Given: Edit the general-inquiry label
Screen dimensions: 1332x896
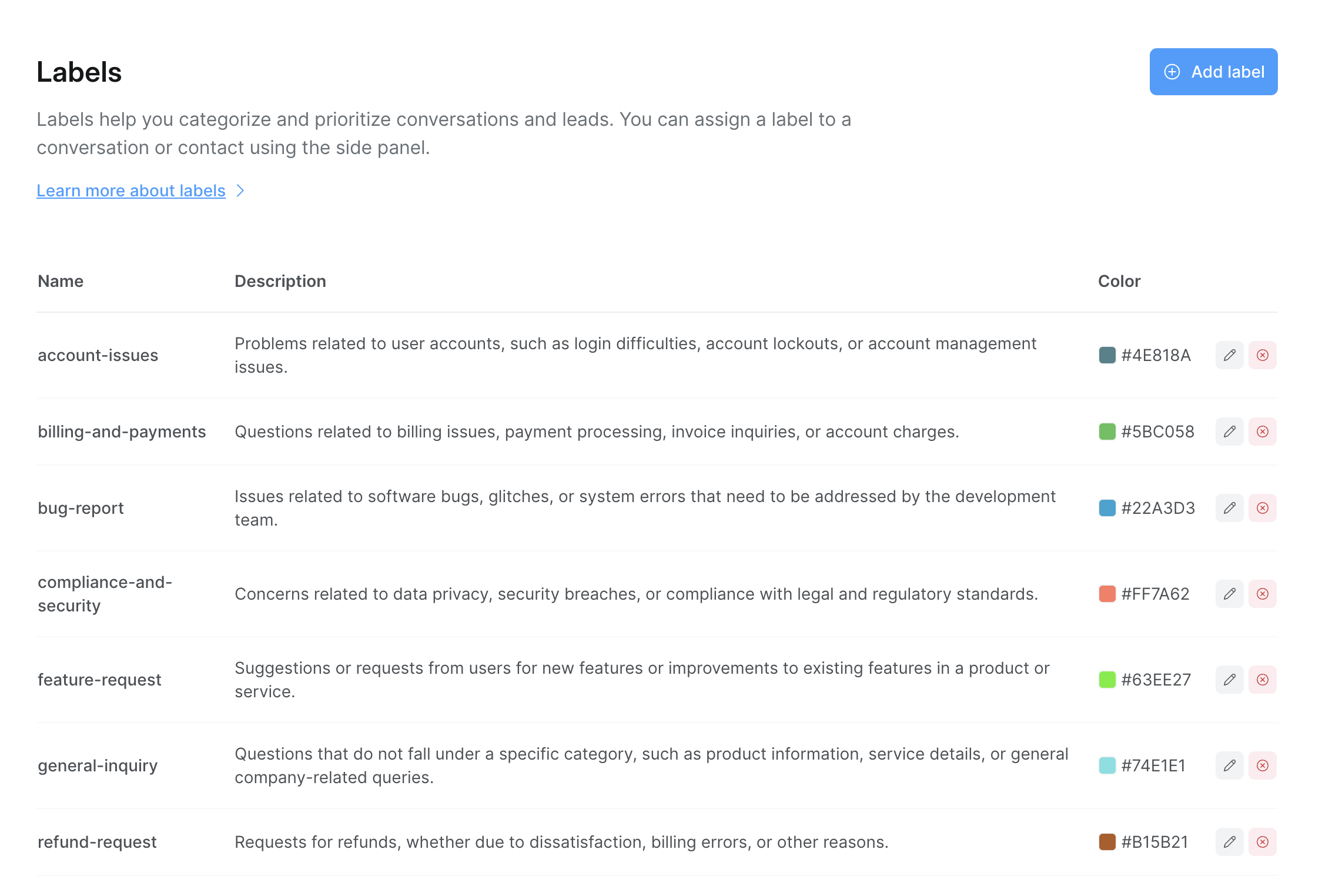Looking at the screenshot, I should (1229, 765).
